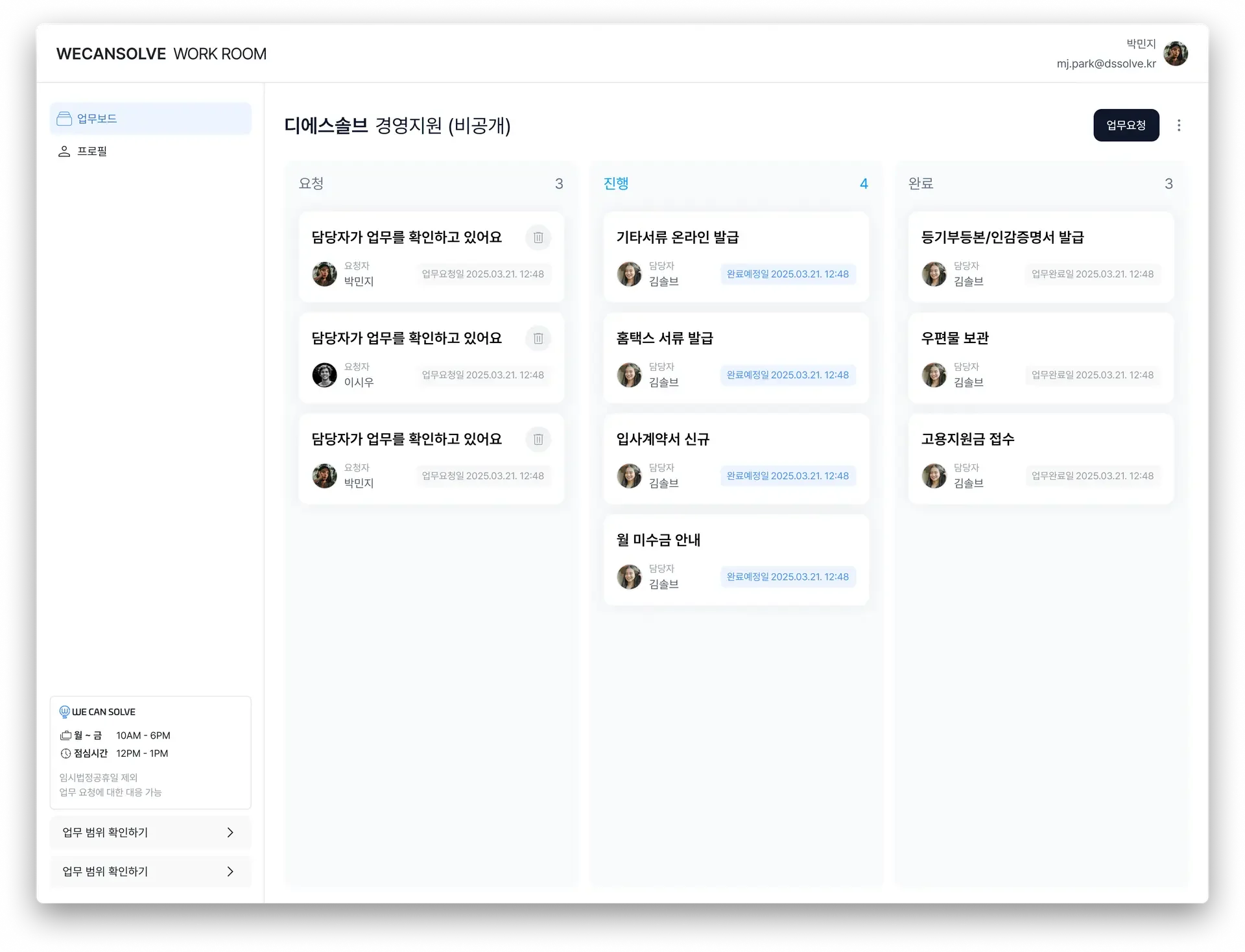1245x952 pixels.
Task: Open the three-dot more options menu
Action: (1179, 125)
